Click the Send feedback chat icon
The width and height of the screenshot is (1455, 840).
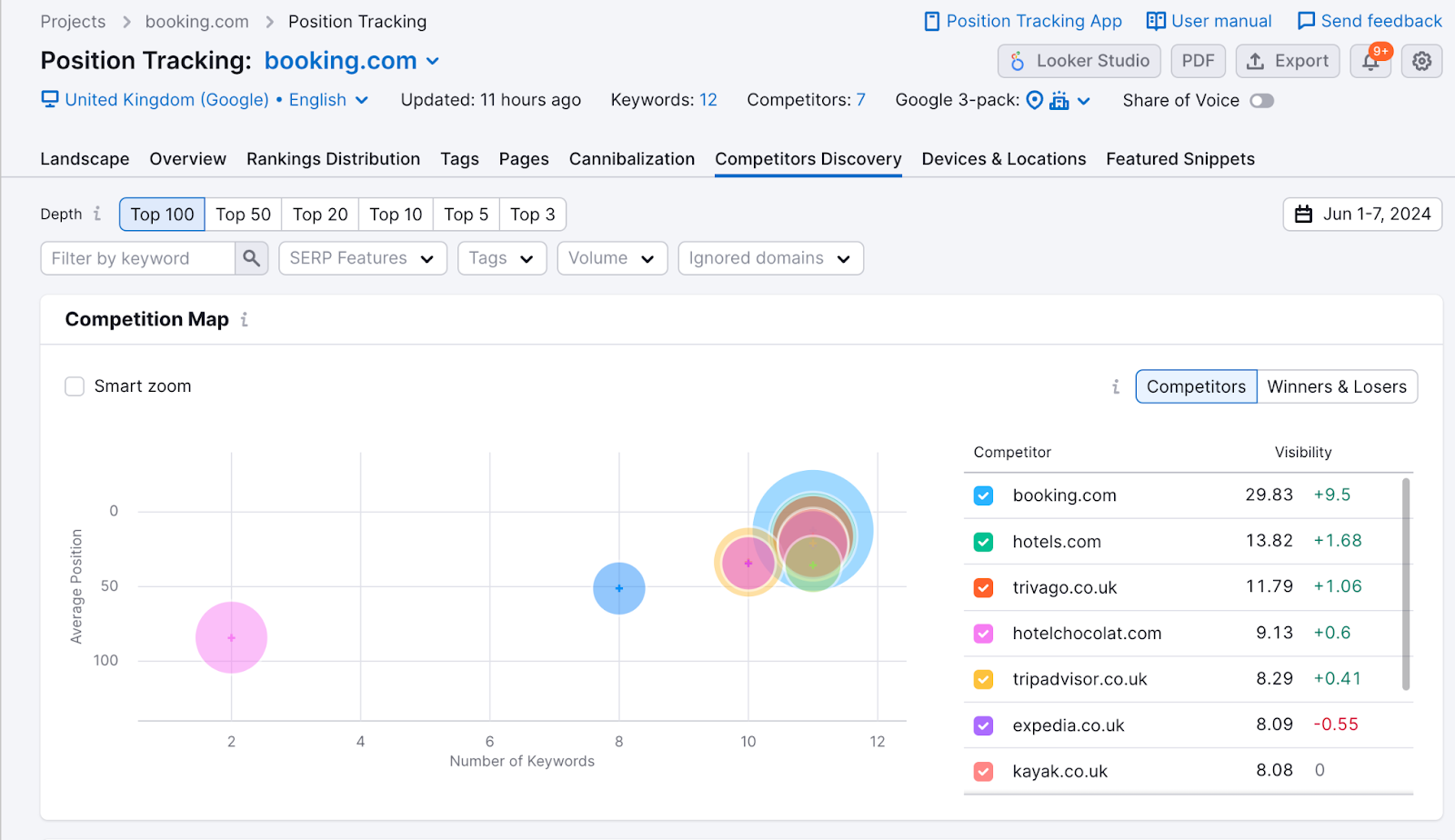(x=1306, y=21)
